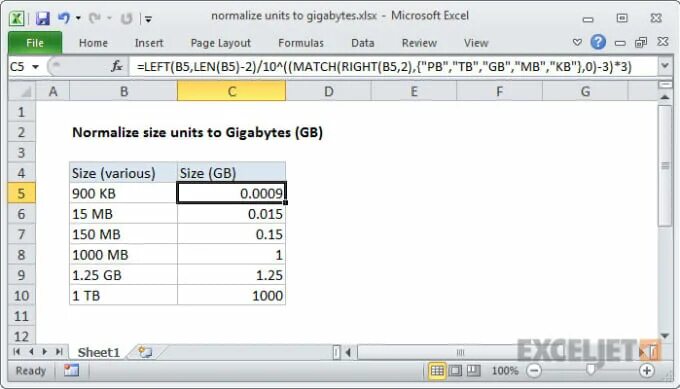
Task: Click the Excel application icon
Action: click(x=17, y=18)
